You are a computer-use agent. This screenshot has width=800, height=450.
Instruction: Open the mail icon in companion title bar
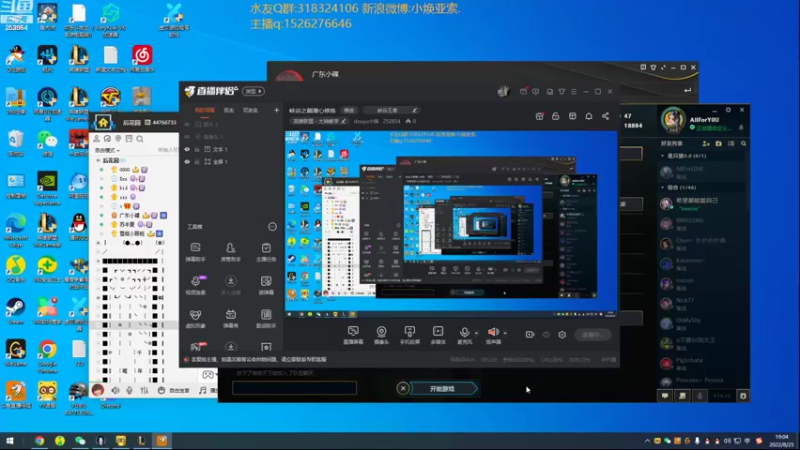(x=523, y=91)
